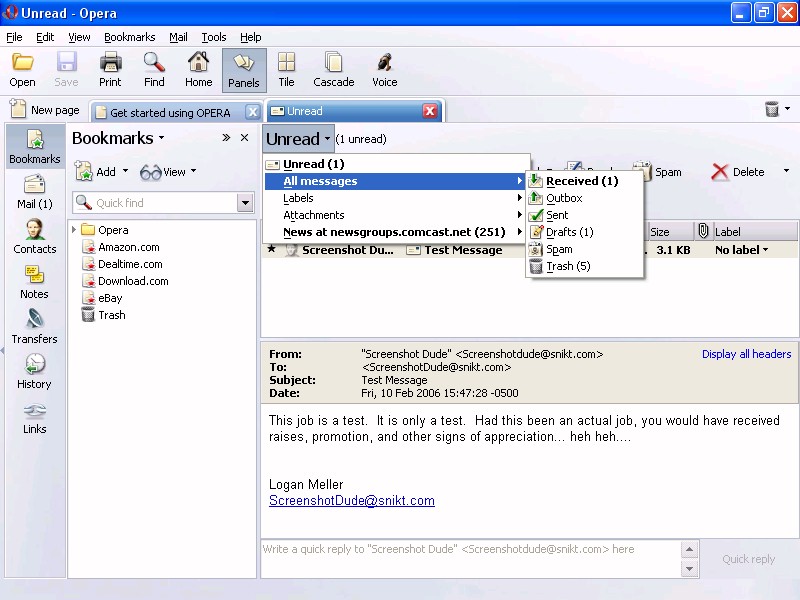Open the Quick find dropdown arrow

click(245, 203)
